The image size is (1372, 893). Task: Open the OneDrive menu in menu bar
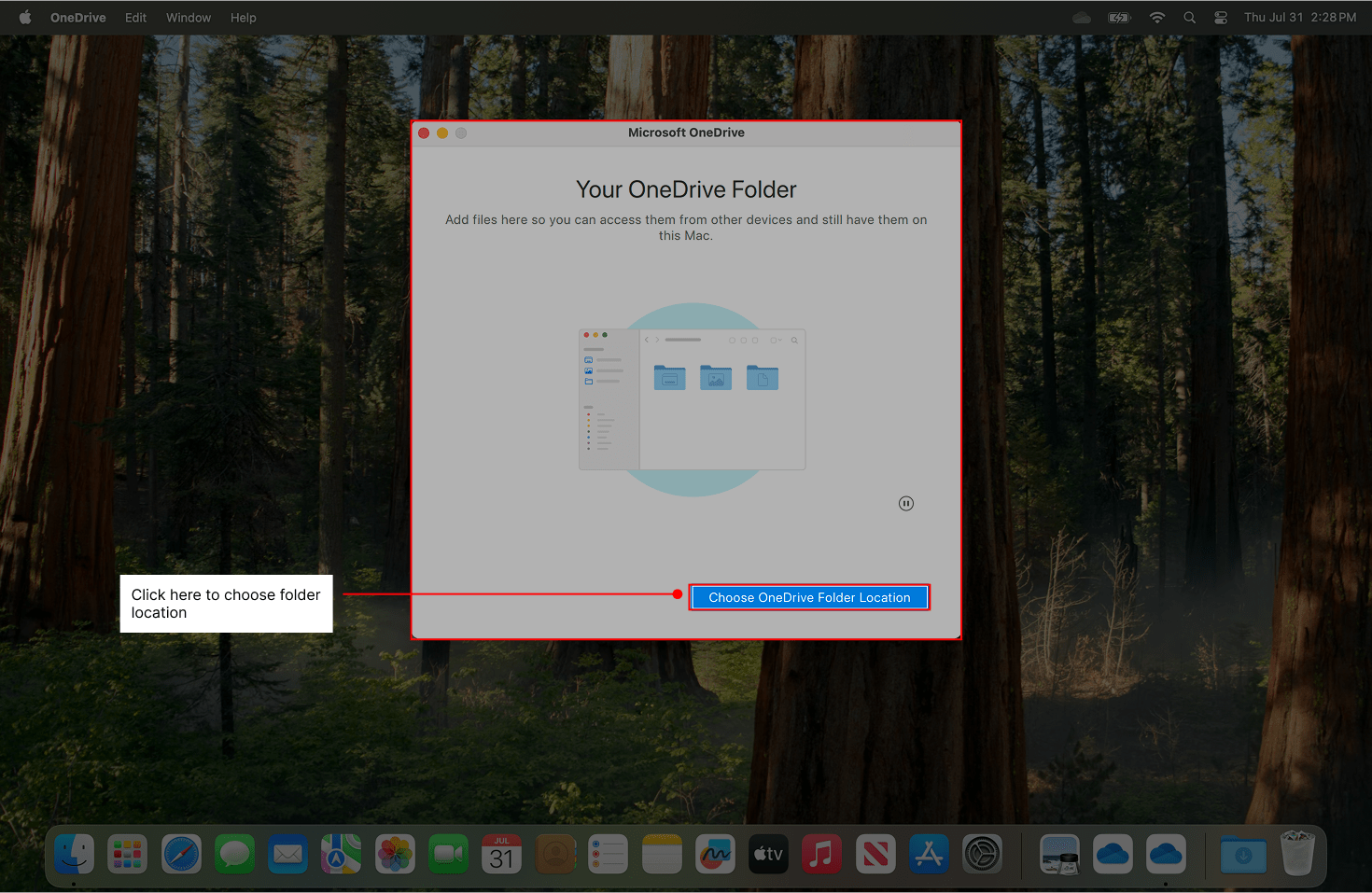click(77, 18)
